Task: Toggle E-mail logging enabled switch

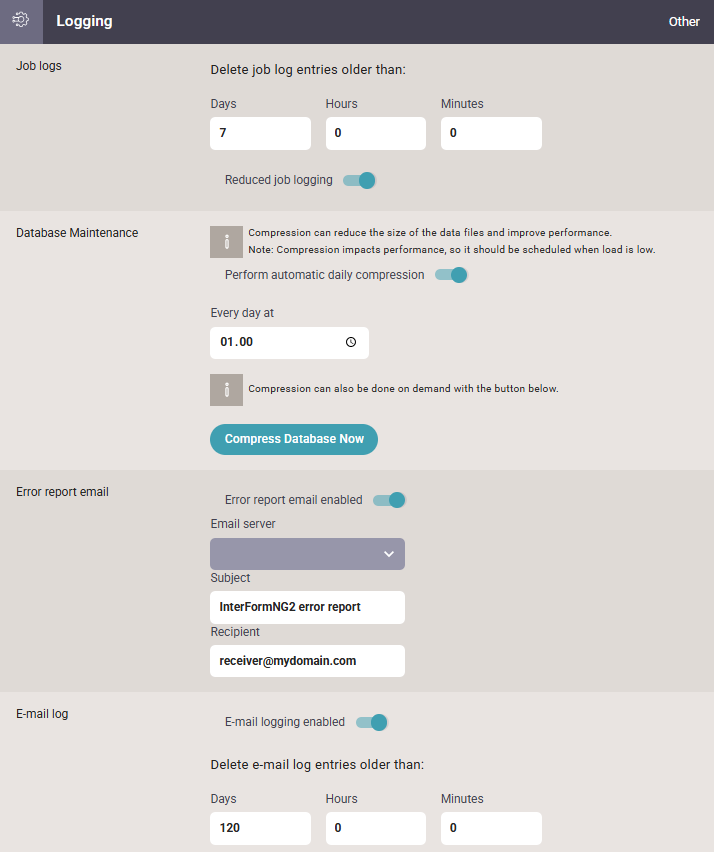Action: point(372,722)
